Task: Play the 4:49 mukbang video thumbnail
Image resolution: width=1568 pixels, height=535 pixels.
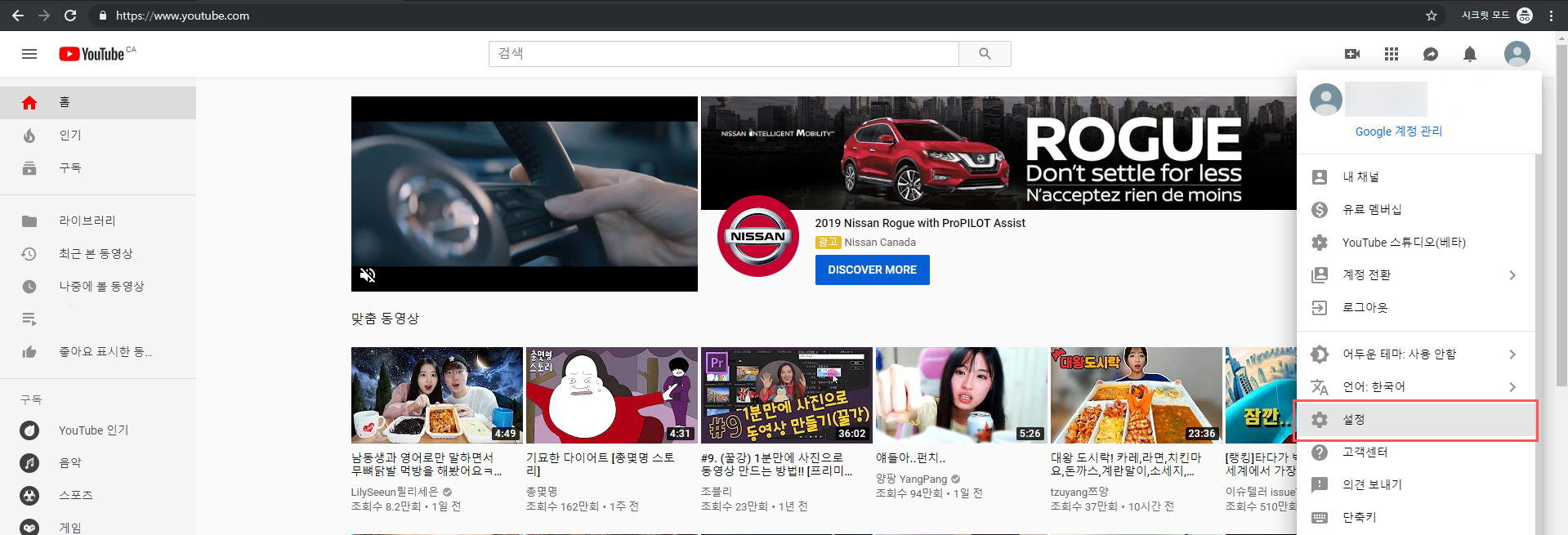Action: pyautogui.click(x=437, y=395)
